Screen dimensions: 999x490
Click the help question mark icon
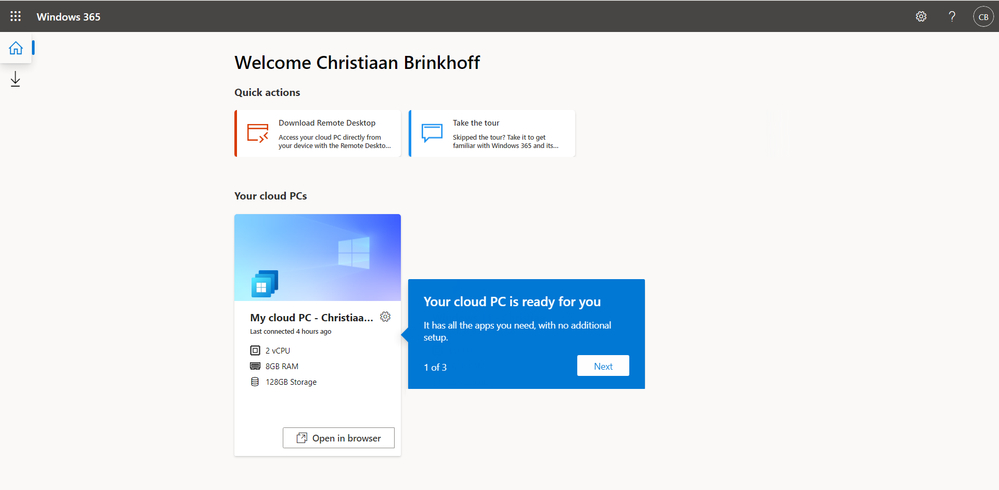tap(952, 17)
